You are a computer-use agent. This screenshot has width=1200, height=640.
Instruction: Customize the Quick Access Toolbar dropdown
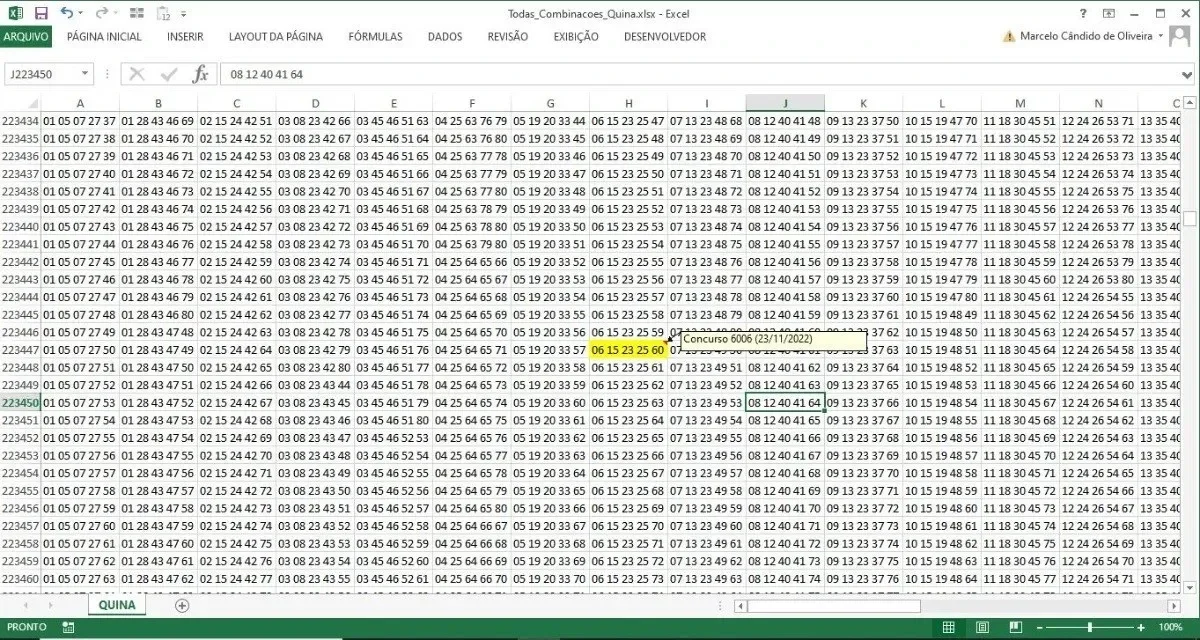186,14
